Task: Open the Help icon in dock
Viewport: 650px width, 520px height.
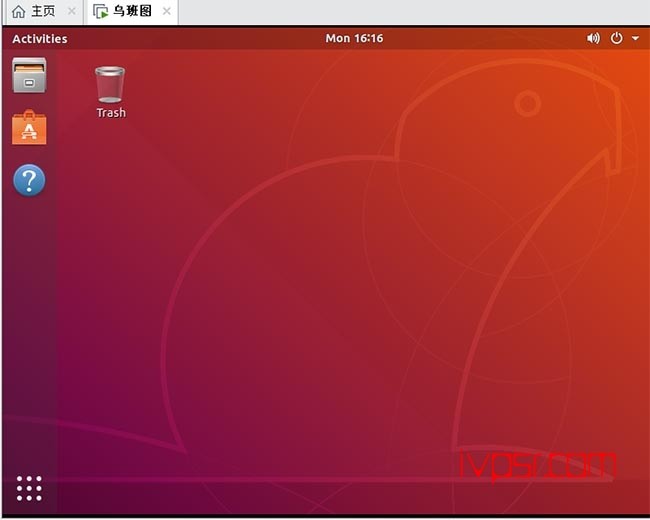Action: coord(29,180)
